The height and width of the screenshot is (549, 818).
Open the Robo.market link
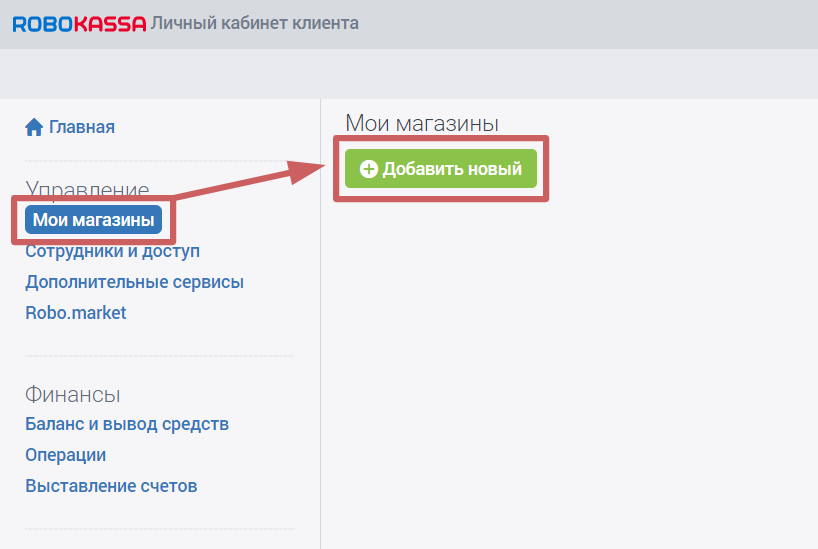tap(76, 313)
